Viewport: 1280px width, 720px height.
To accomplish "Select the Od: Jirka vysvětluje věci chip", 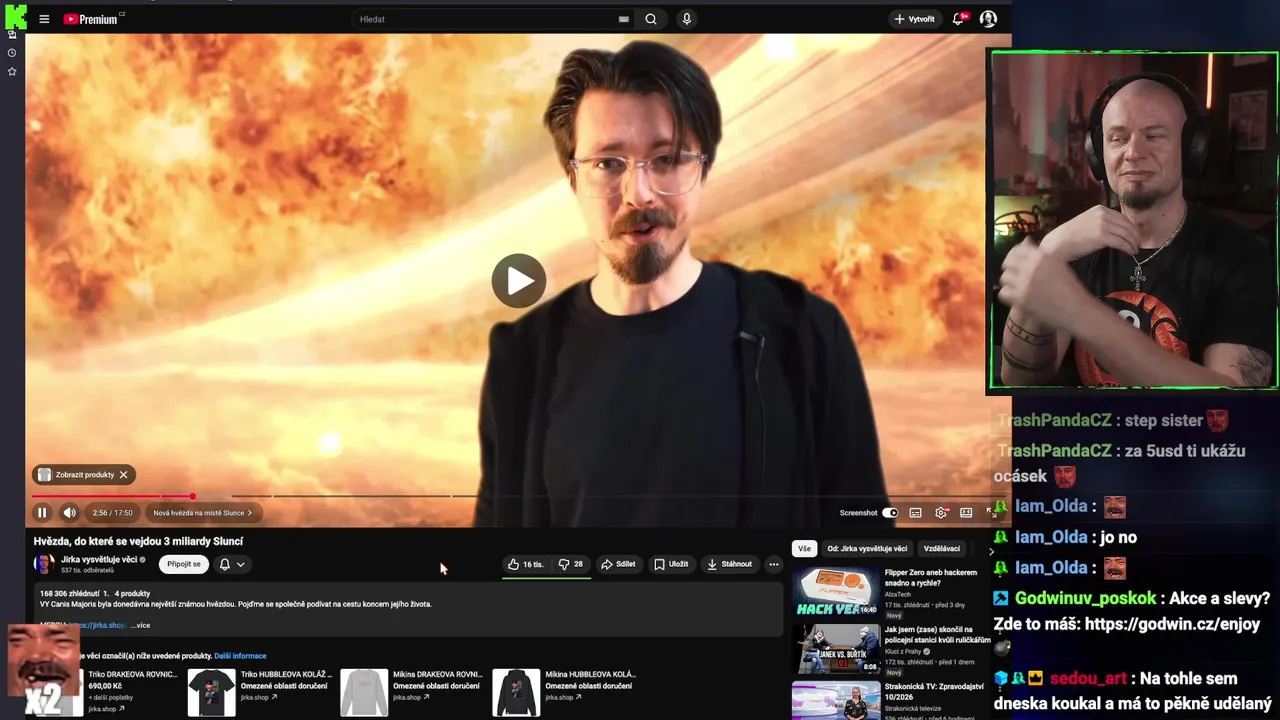I will tap(867, 549).
